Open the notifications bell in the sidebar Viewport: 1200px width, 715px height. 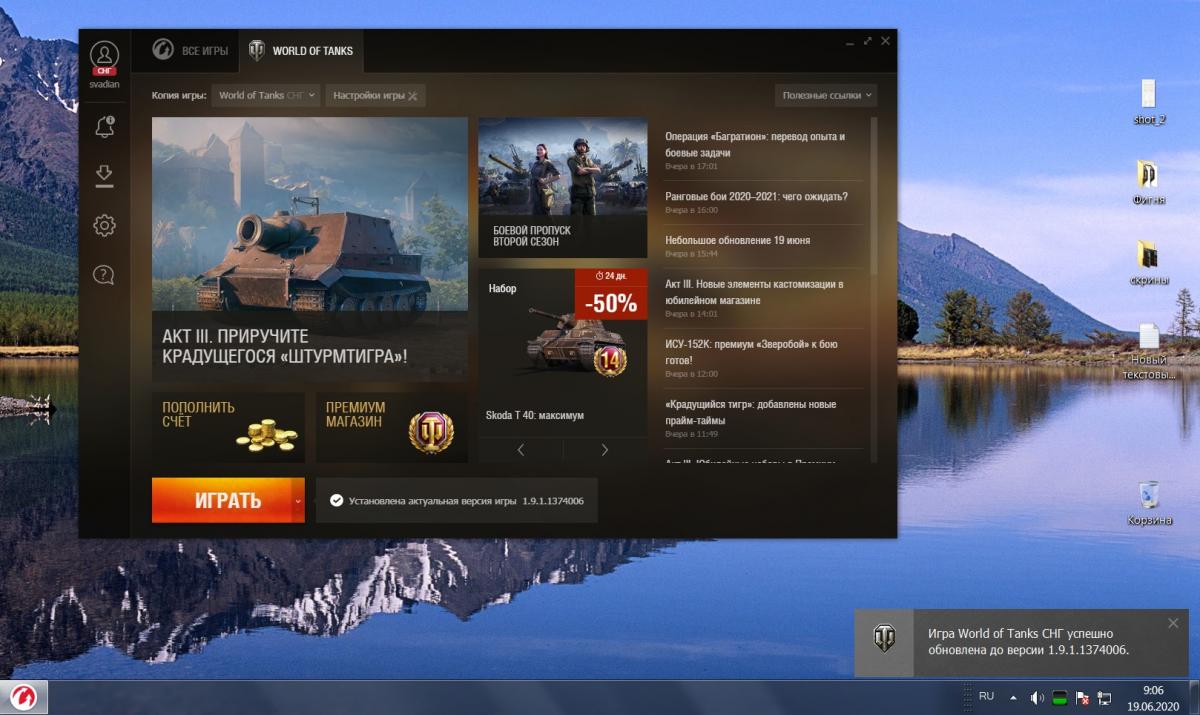104,126
